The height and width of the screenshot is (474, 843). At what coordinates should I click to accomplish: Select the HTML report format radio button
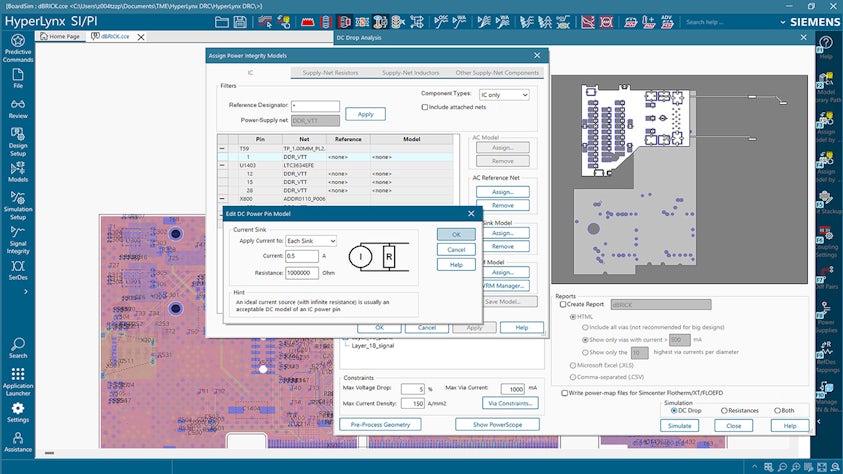[573, 317]
